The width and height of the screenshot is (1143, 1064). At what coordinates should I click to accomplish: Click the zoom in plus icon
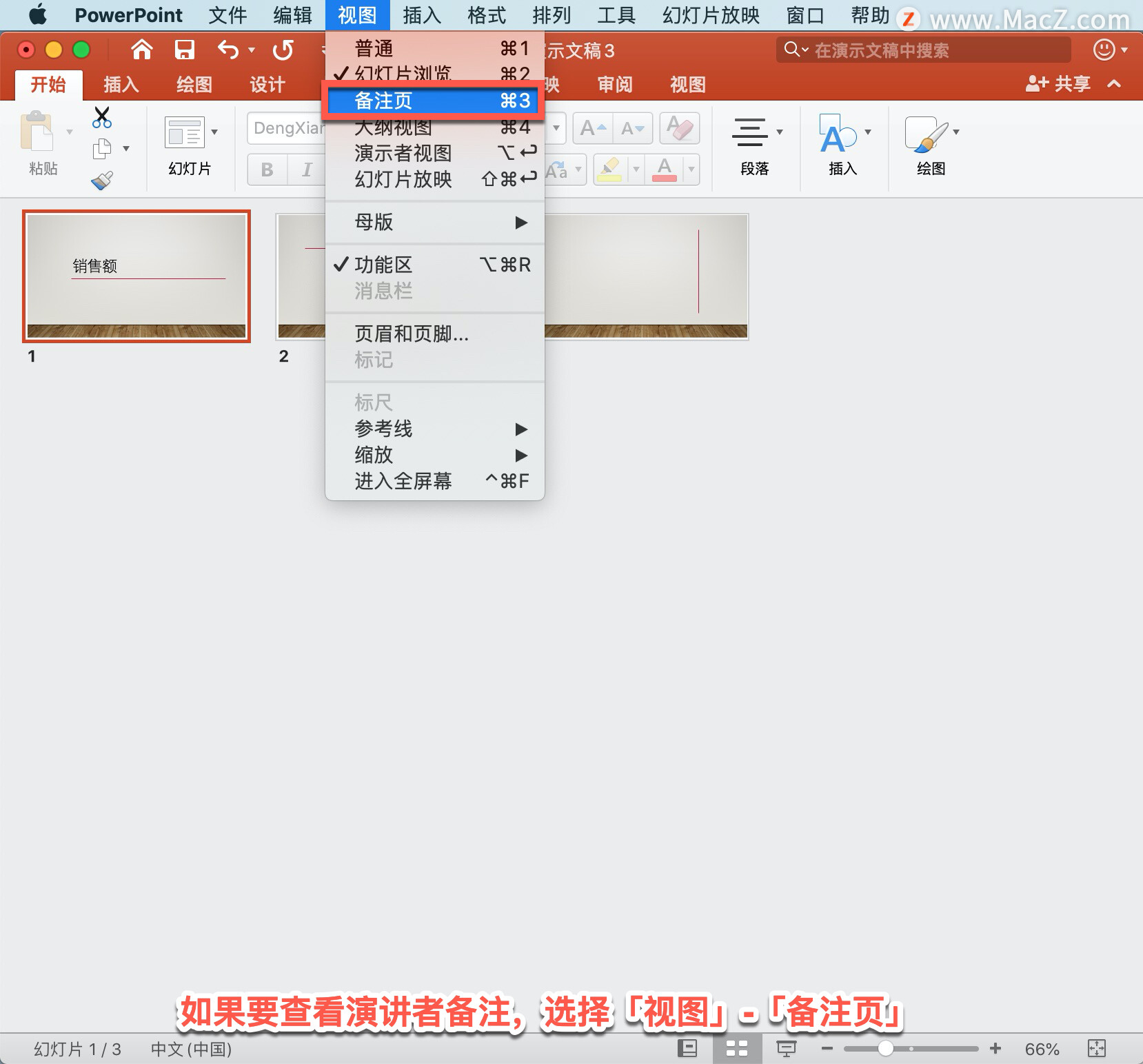tap(995, 1049)
